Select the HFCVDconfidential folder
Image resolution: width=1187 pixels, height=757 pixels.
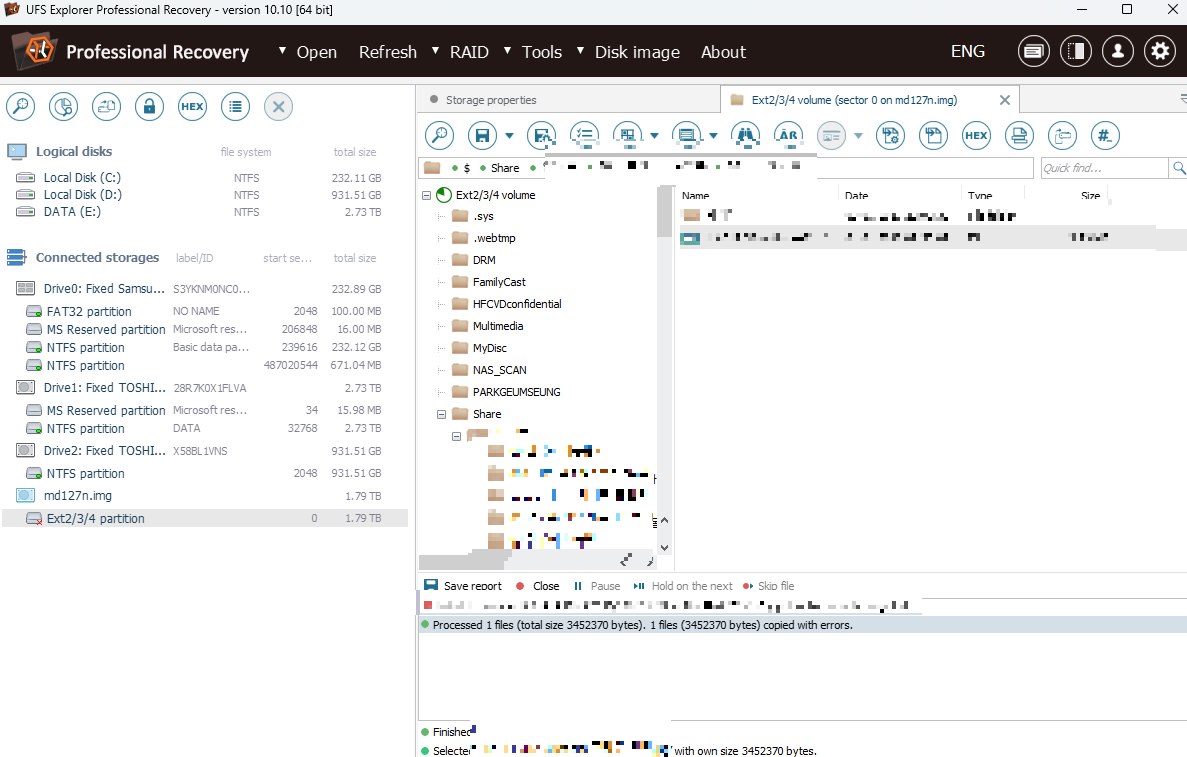(x=517, y=304)
